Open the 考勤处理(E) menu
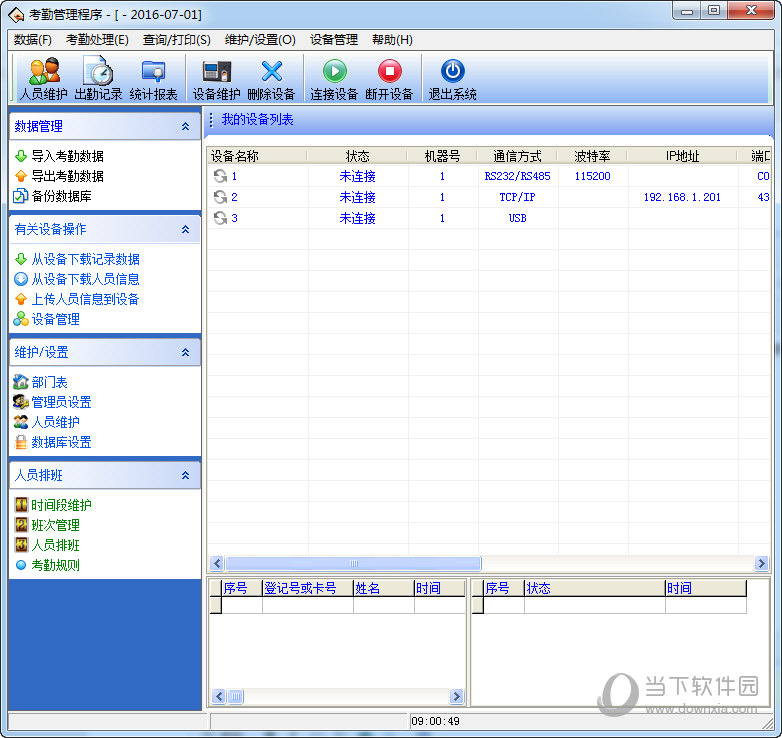Viewport: 782px width, 738px height. click(97, 40)
